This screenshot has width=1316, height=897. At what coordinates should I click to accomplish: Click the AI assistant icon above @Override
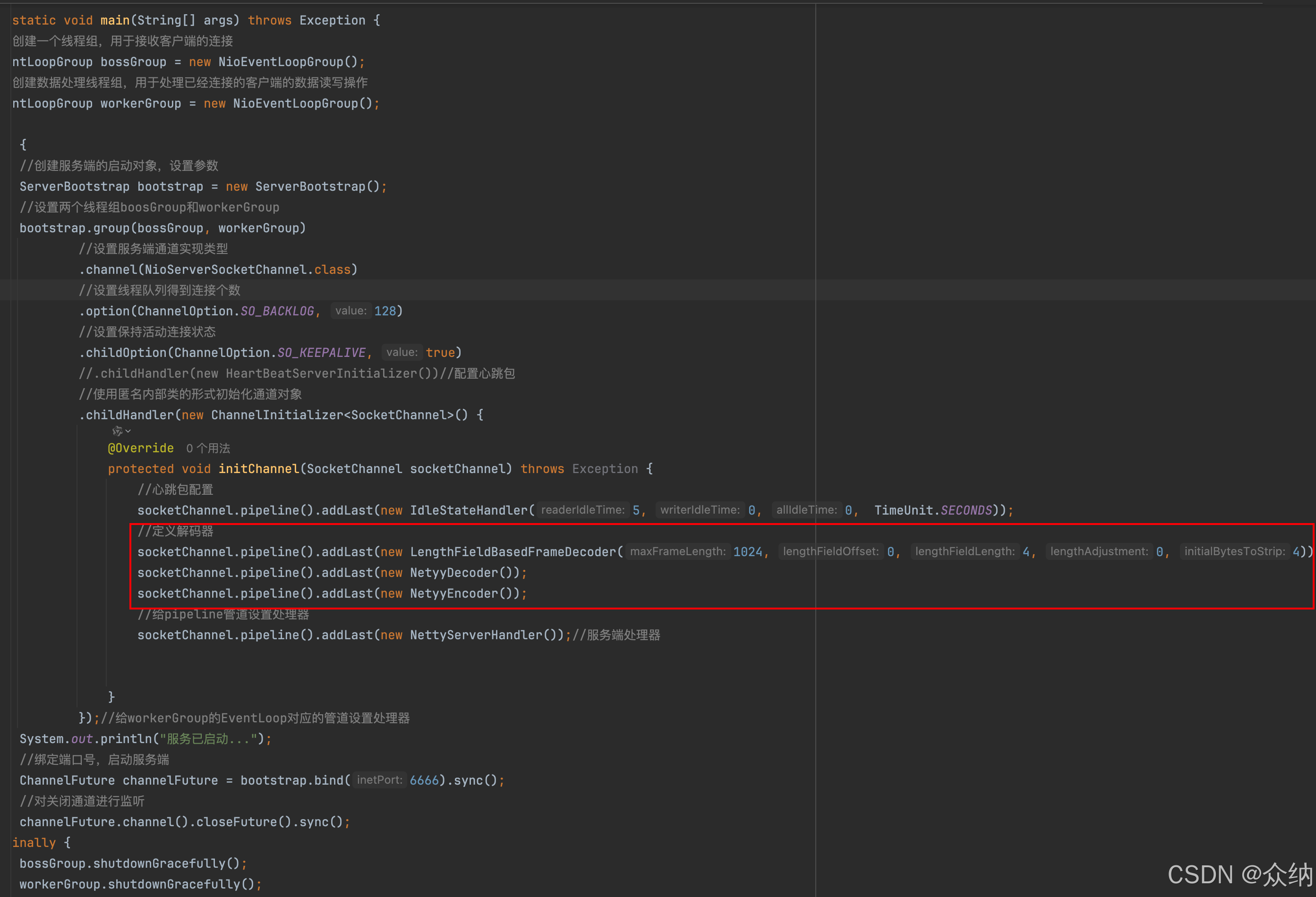(x=117, y=431)
